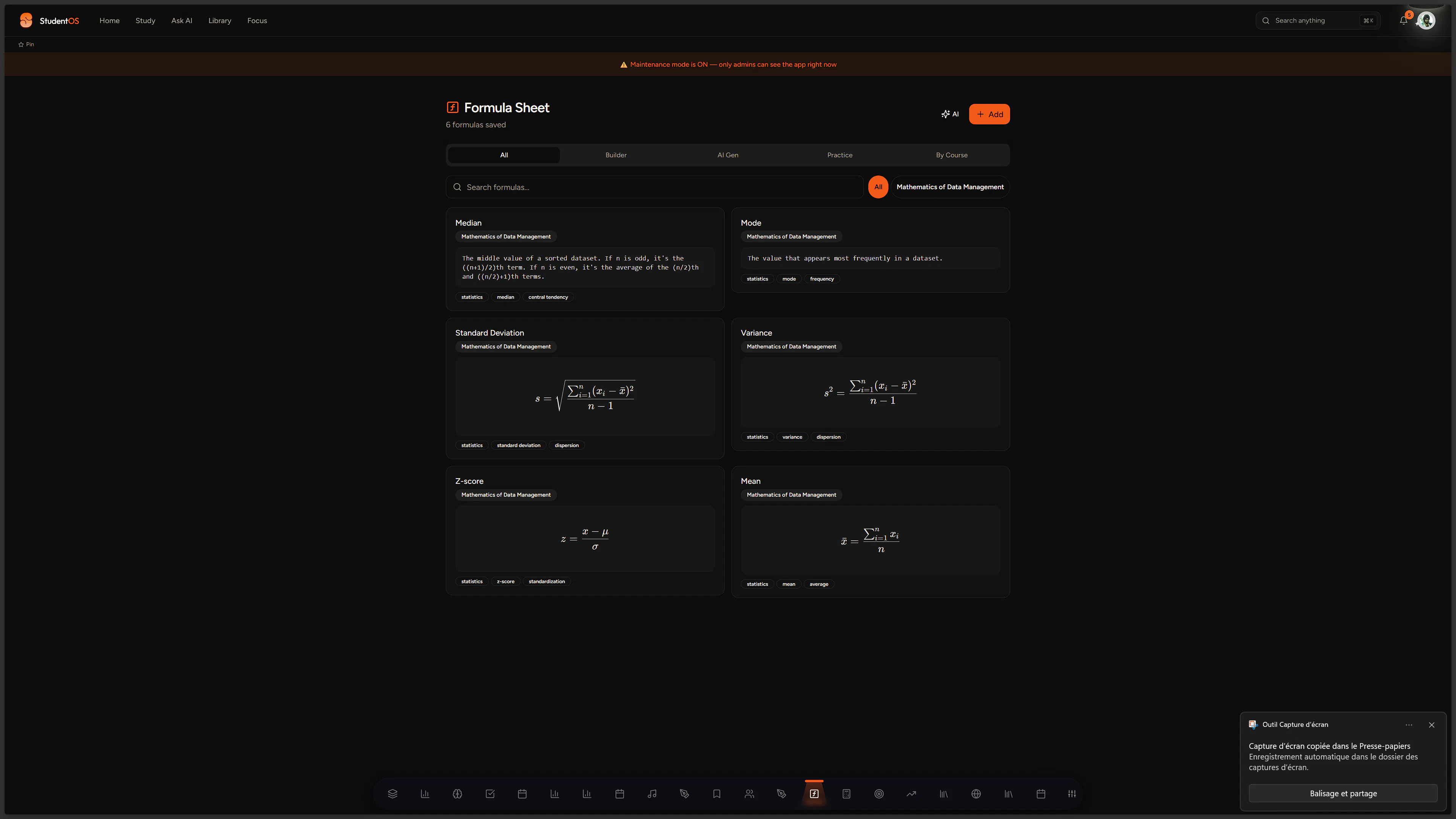Click the 'mode' tag
Viewport: 1456px width, 819px height.
[789, 279]
